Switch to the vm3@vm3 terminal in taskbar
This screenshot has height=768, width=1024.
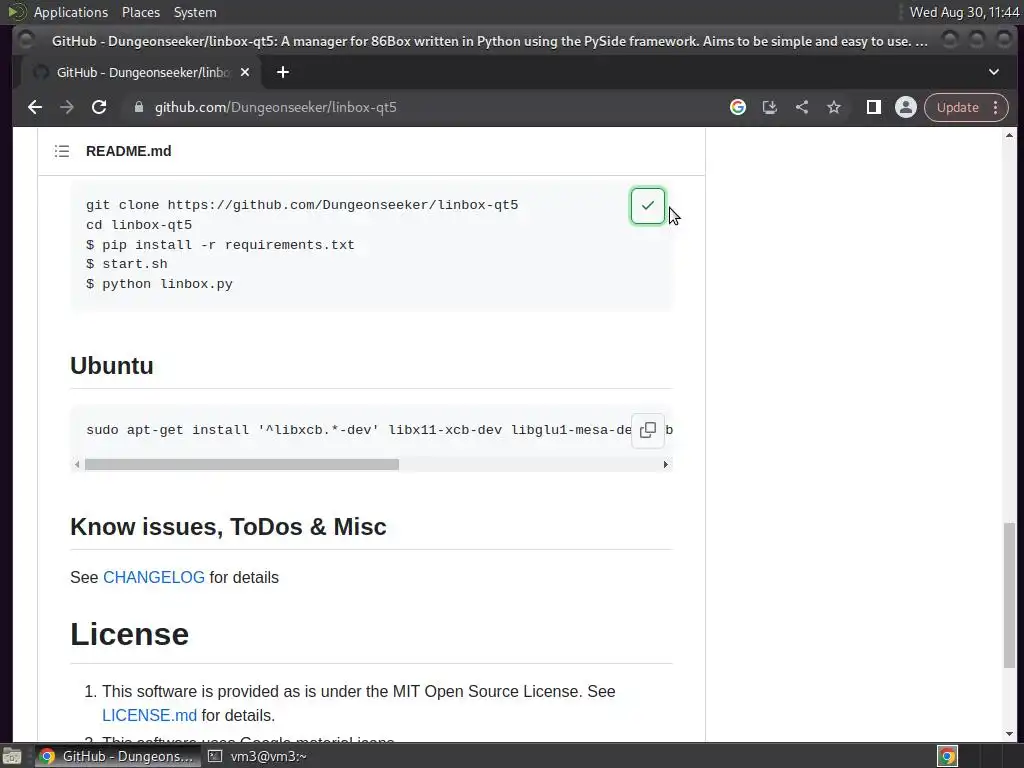(x=257, y=756)
